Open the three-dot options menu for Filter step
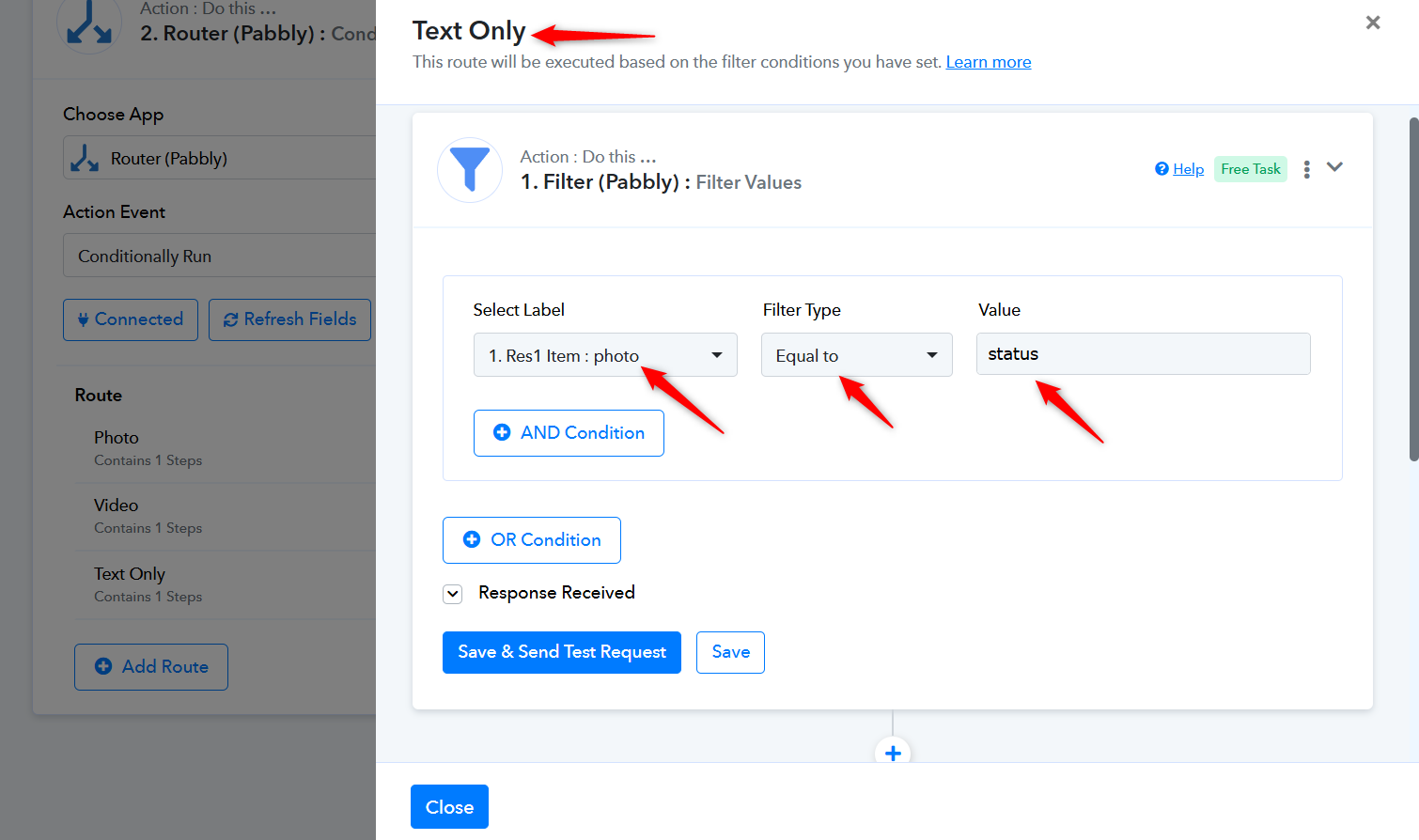Image resolution: width=1419 pixels, height=840 pixels. click(1306, 169)
